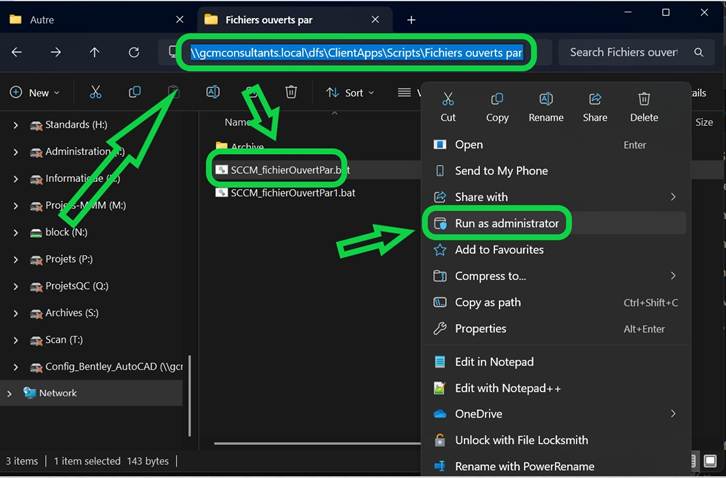Choose Send to My Phone
This screenshot has width=726, height=478.
[556, 171]
